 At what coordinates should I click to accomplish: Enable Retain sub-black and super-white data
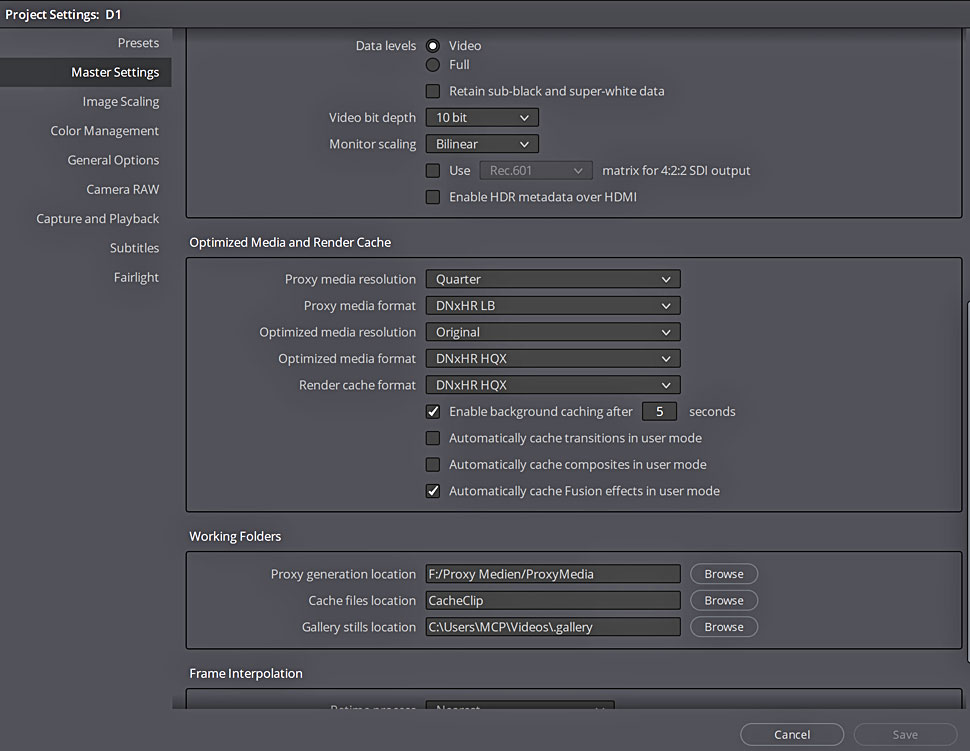432,92
